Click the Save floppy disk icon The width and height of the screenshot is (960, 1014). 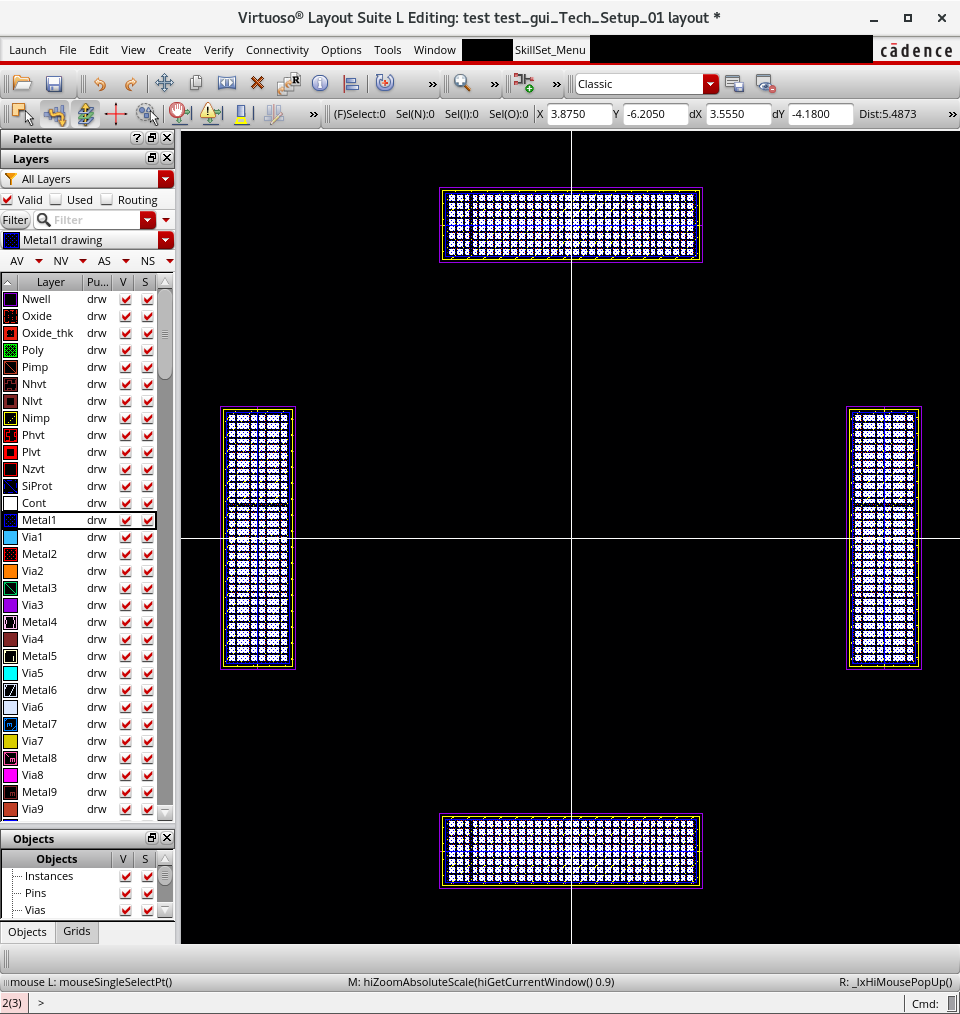(x=54, y=84)
